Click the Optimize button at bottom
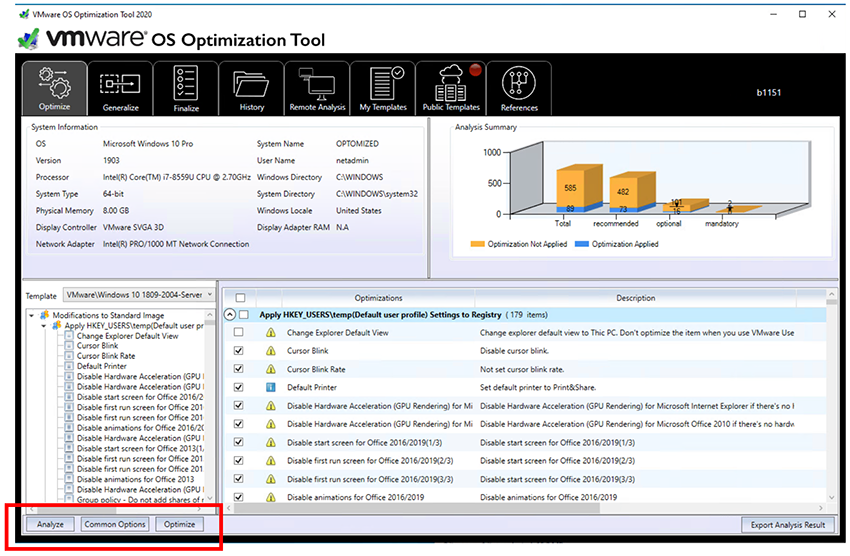Screen dimensions: 850x556 tap(179, 524)
